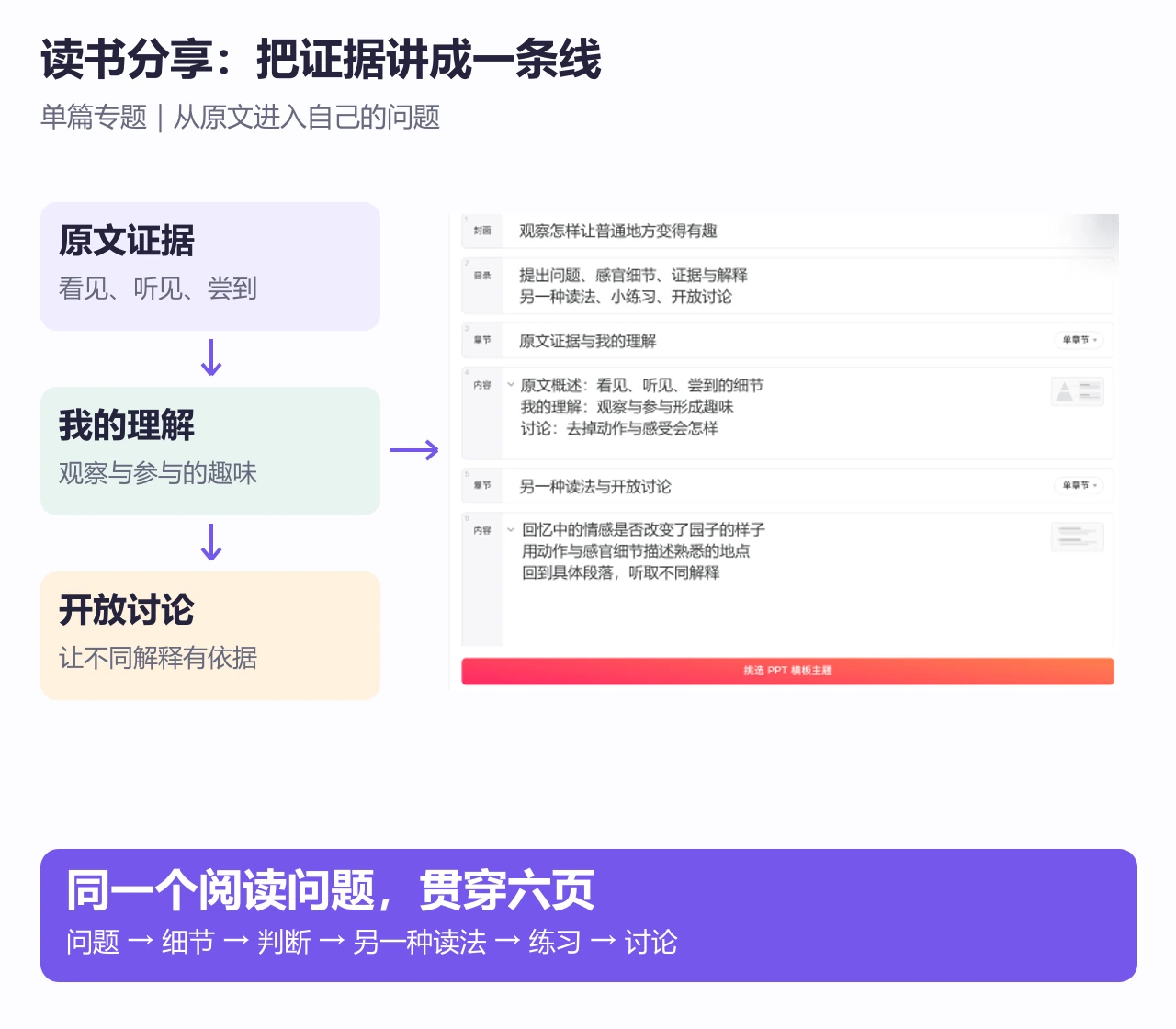Click the 封面 label of slide 1
Viewport: 1176px width, 1029px height.
pyautogui.click(x=482, y=231)
